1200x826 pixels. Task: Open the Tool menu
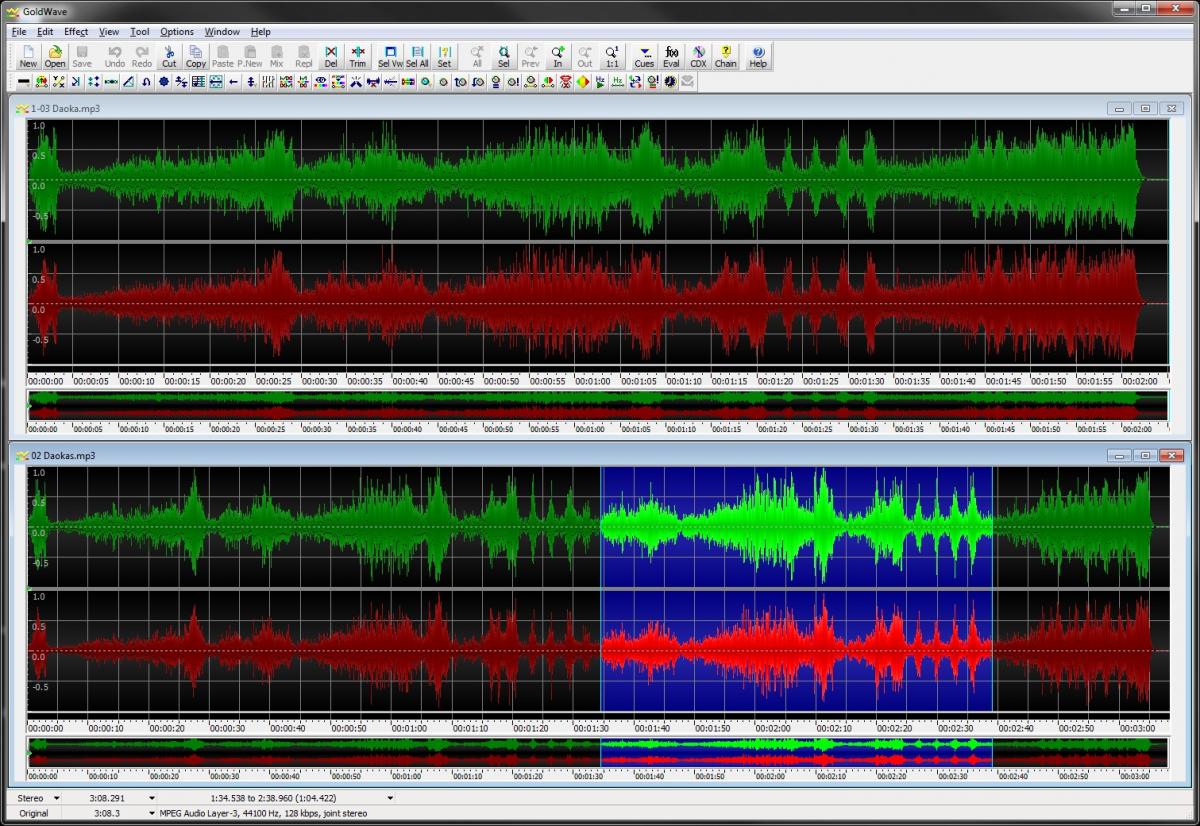click(140, 32)
